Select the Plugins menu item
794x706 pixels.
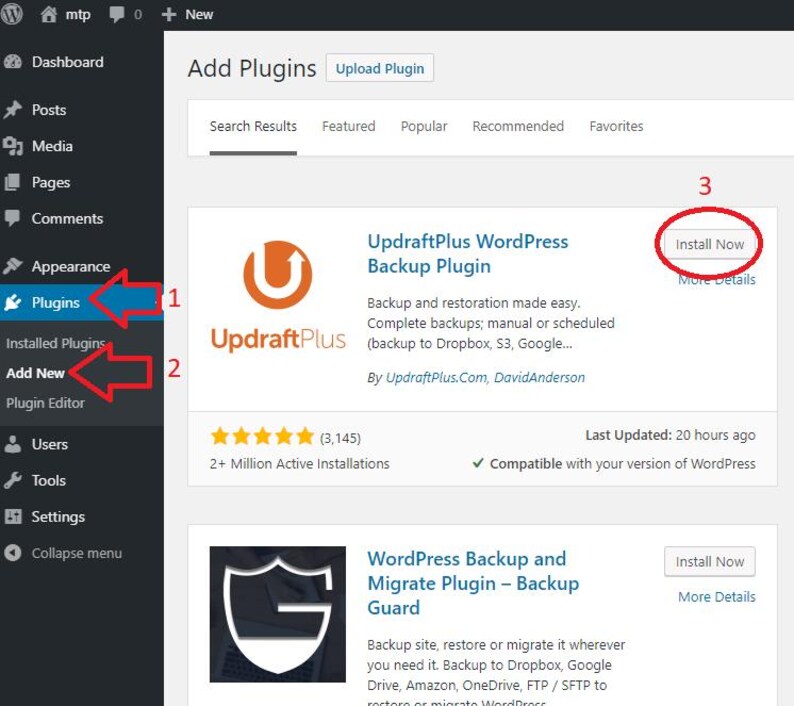coord(56,302)
